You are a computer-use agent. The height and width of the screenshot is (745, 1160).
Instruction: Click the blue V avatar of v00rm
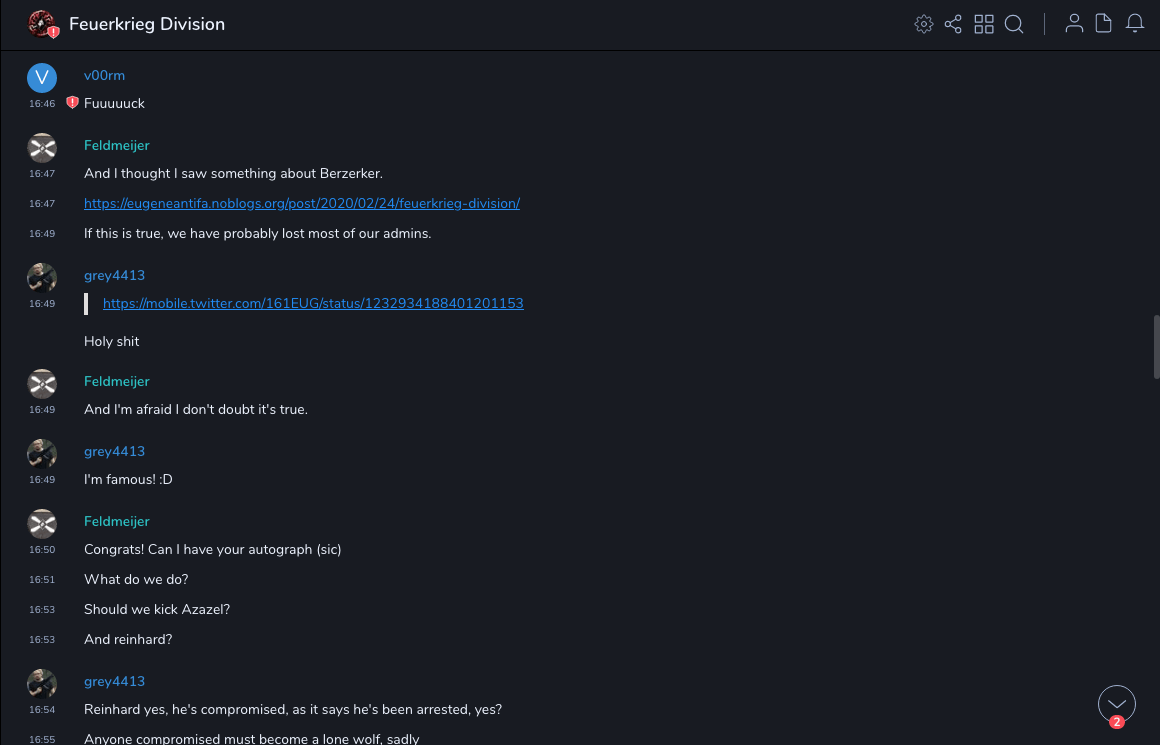(x=42, y=77)
